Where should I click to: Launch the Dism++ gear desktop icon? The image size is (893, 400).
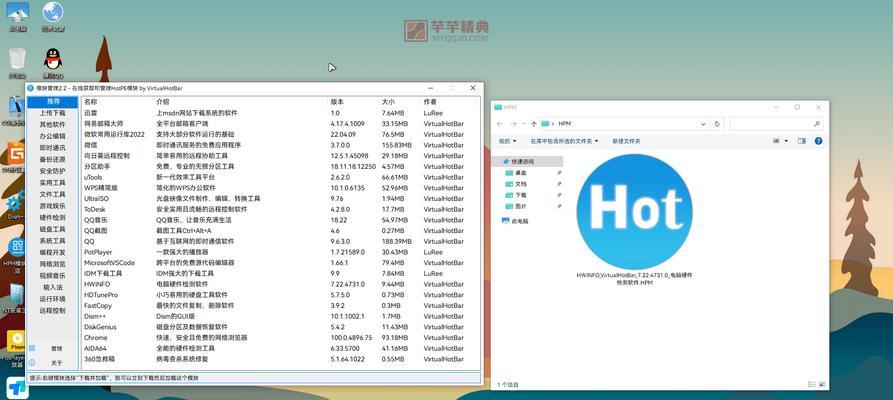click(15, 202)
